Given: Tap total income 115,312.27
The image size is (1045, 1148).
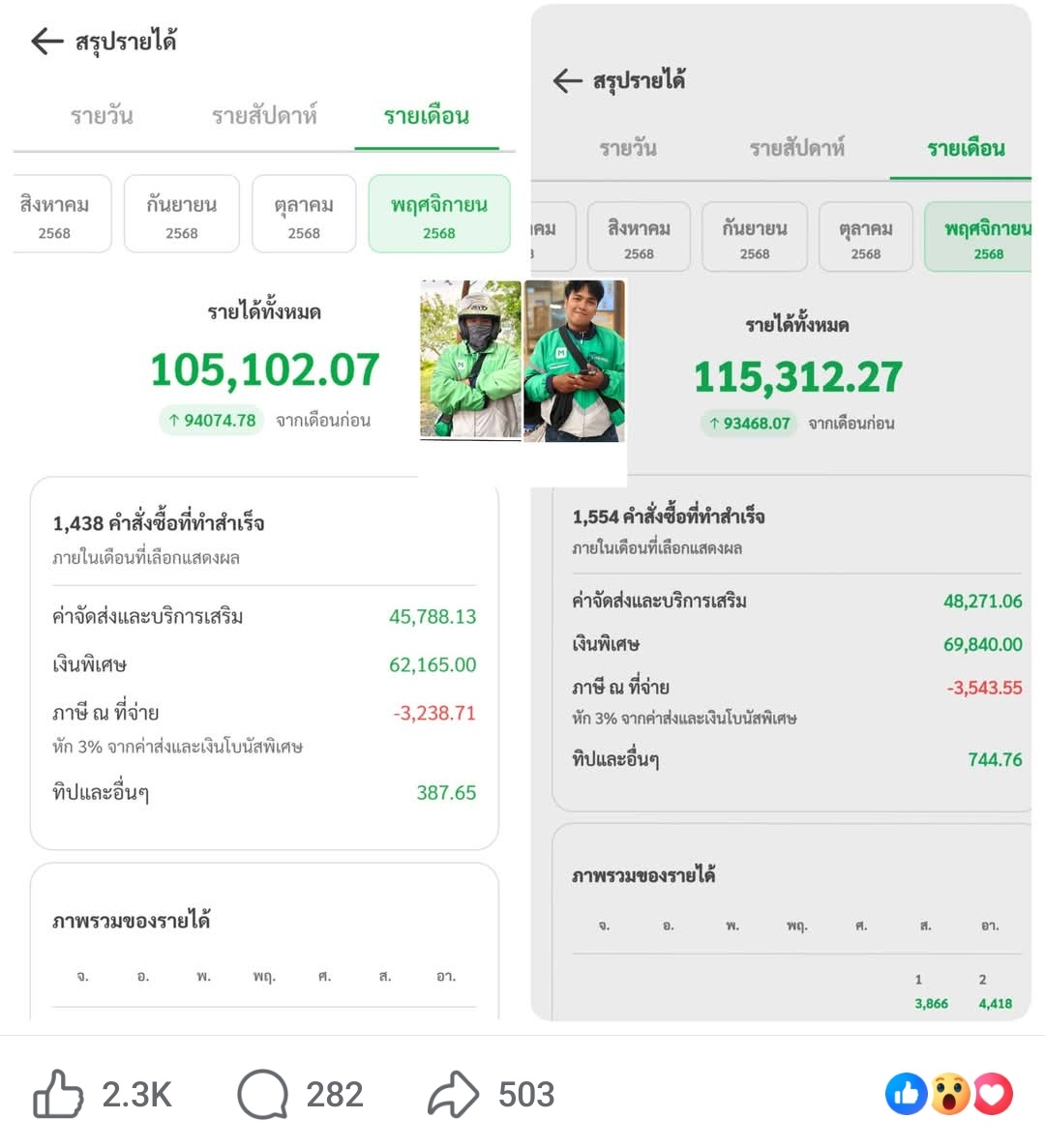Looking at the screenshot, I should [797, 377].
